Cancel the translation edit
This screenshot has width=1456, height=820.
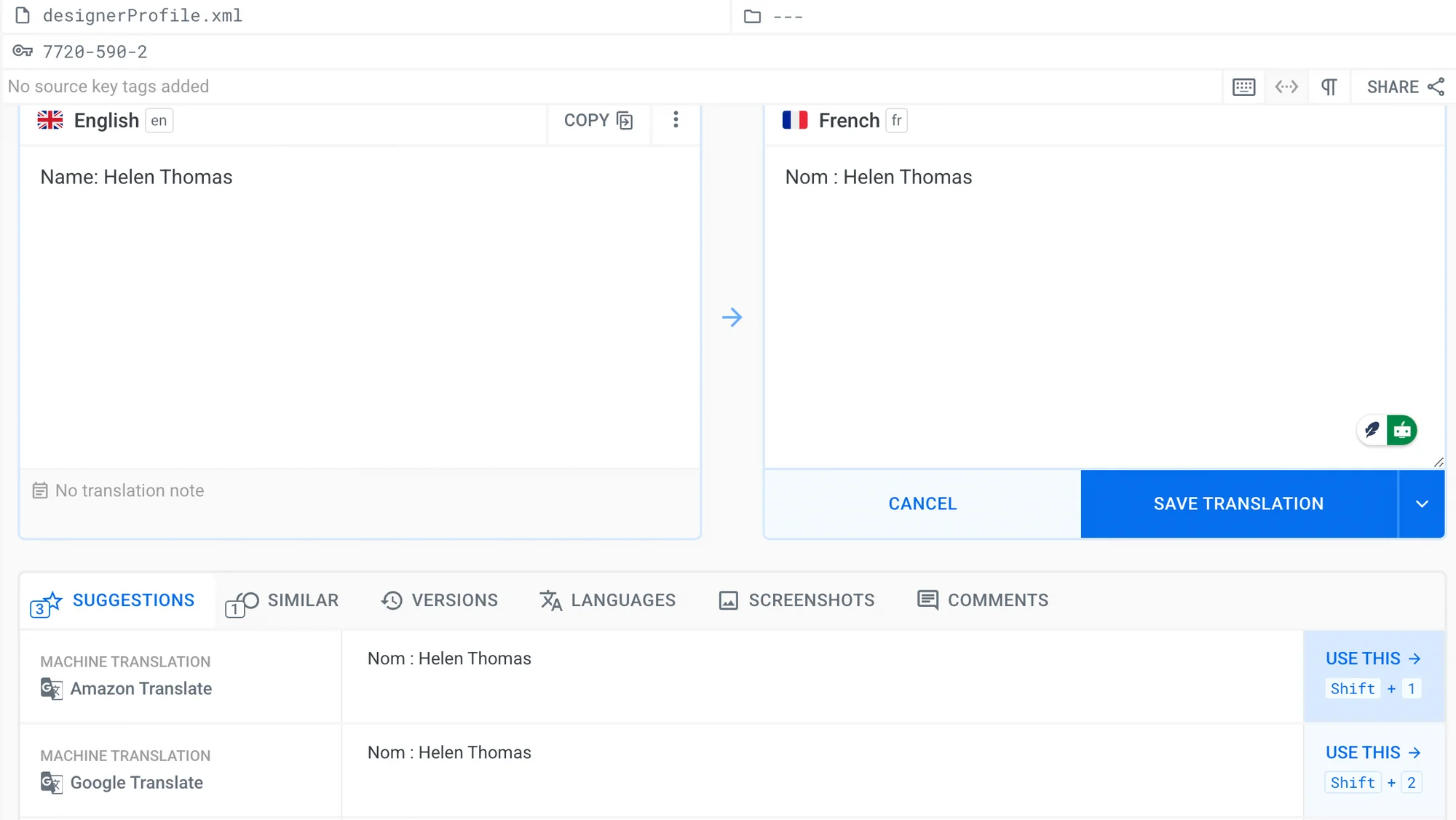[x=922, y=504]
